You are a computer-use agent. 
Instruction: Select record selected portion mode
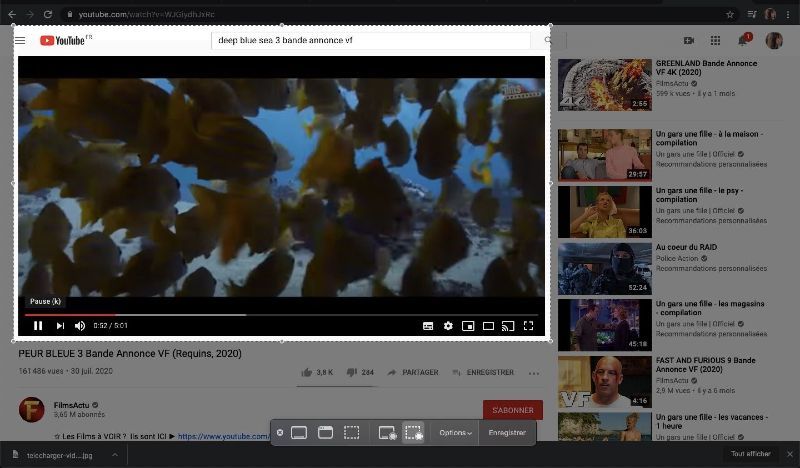(414, 433)
